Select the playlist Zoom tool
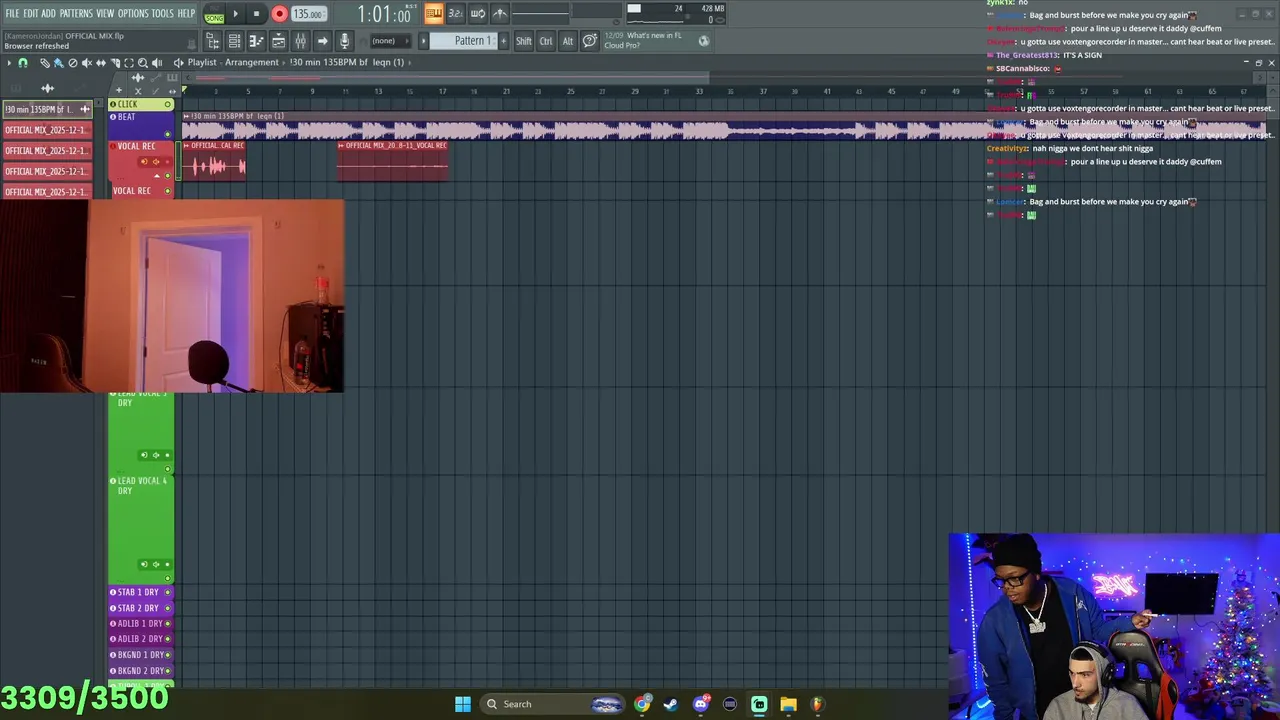This screenshot has width=1280, height=720. (142, 63)
